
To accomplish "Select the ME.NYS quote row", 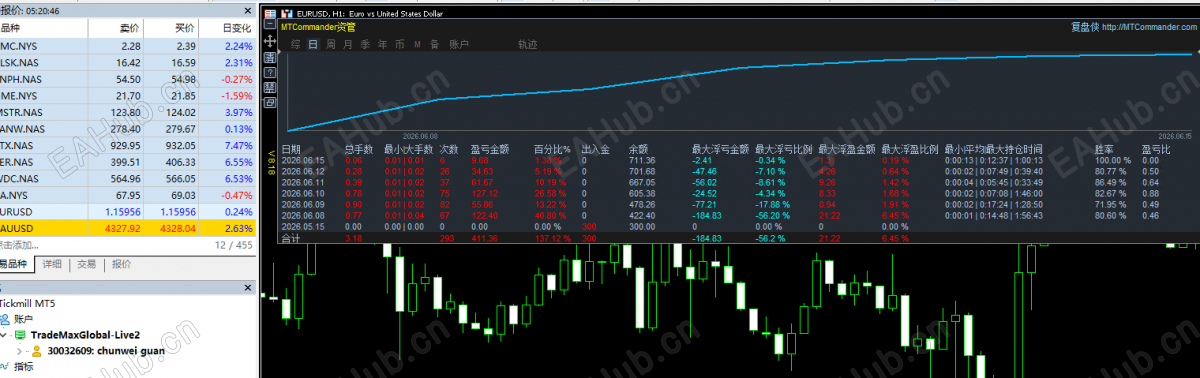I will [x=128, y=95].
